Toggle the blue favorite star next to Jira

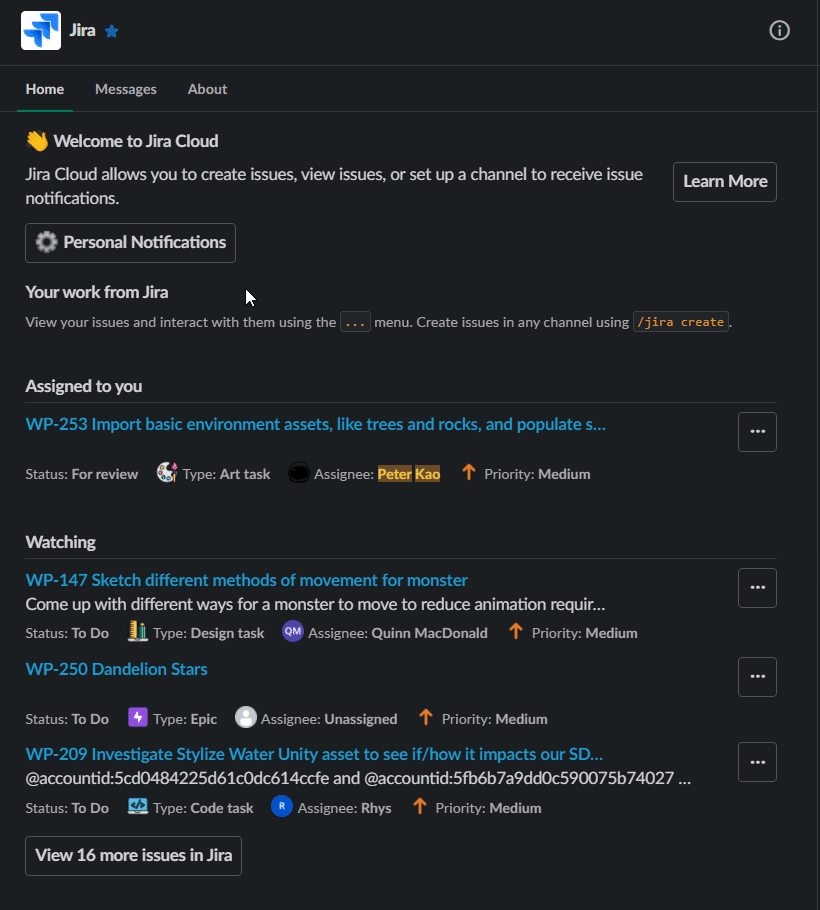click(x=111, y=31)
